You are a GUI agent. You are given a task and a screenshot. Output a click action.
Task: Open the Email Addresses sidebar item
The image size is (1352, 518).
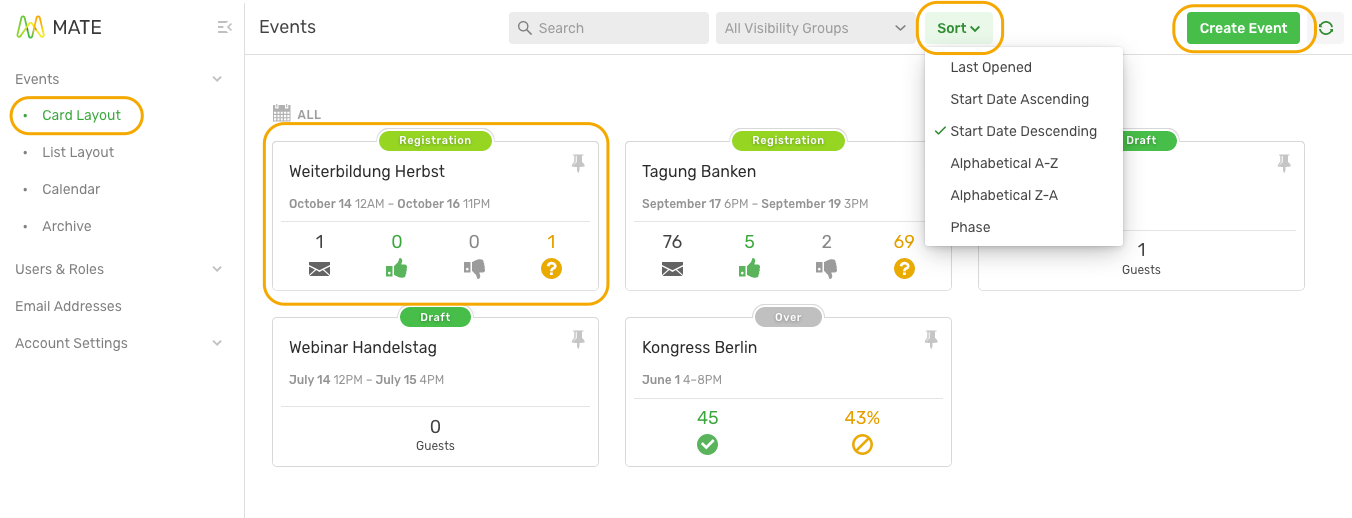tap(68, 306)
